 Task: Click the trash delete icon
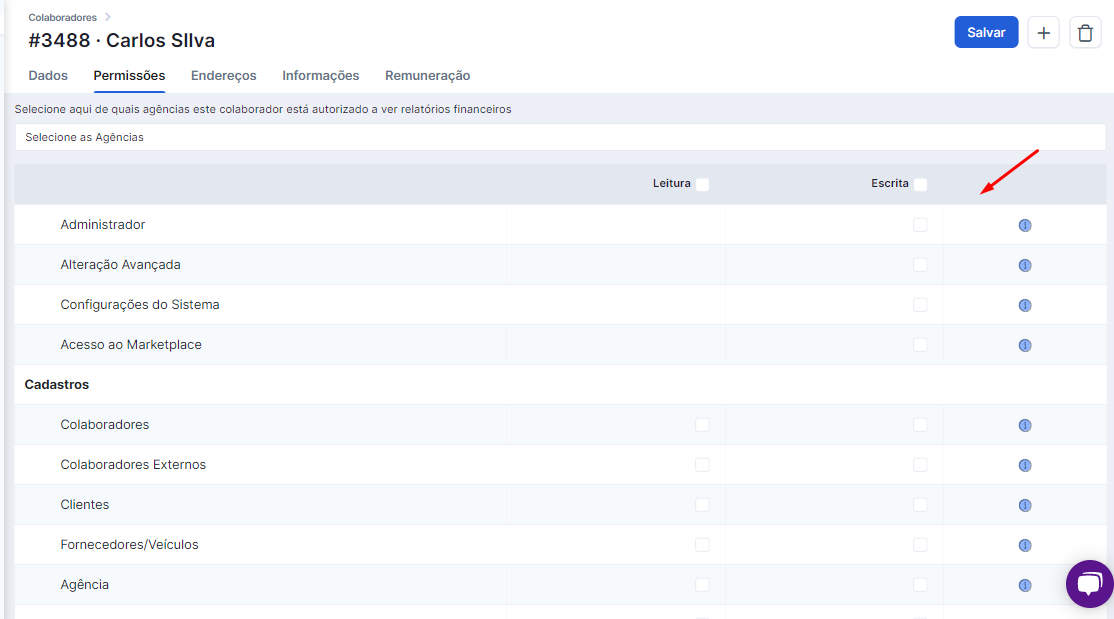1085,33
